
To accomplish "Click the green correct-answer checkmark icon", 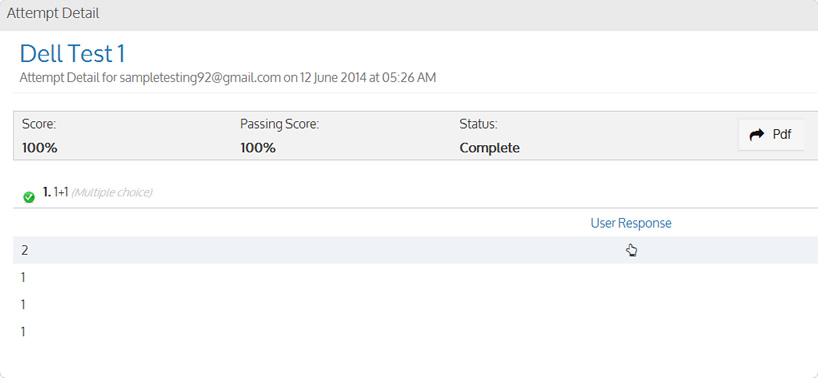I will (x=29, y=197).
